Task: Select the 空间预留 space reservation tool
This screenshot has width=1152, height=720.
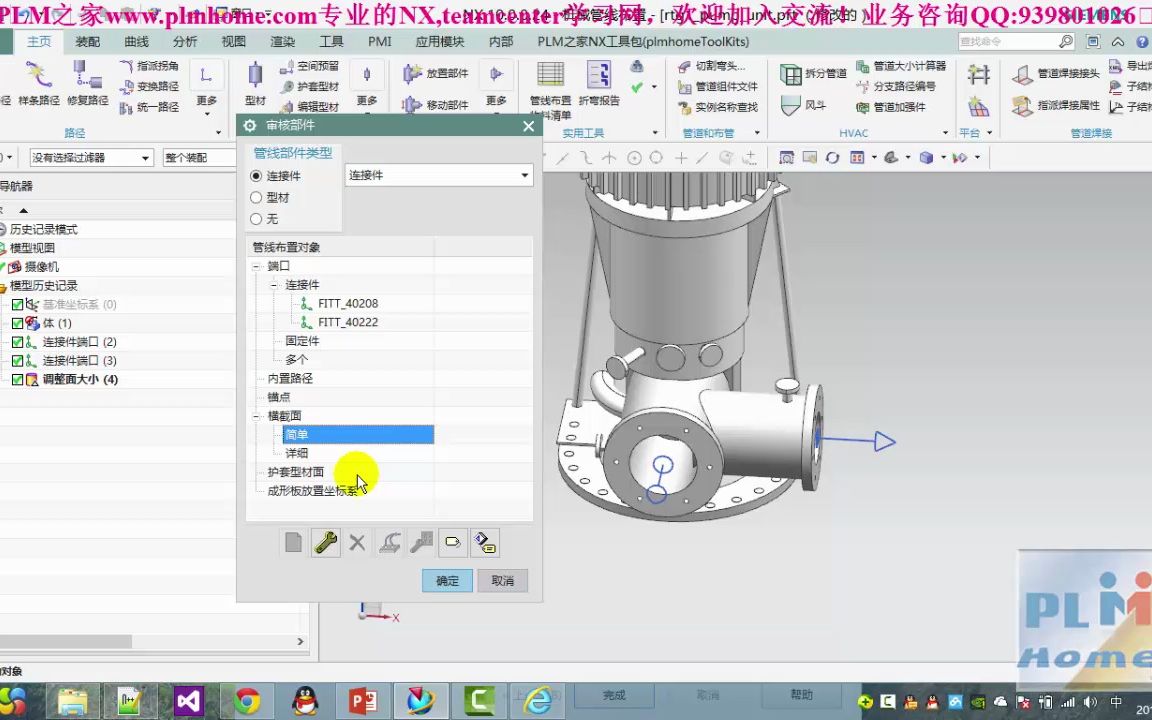Action: [309, 66]
